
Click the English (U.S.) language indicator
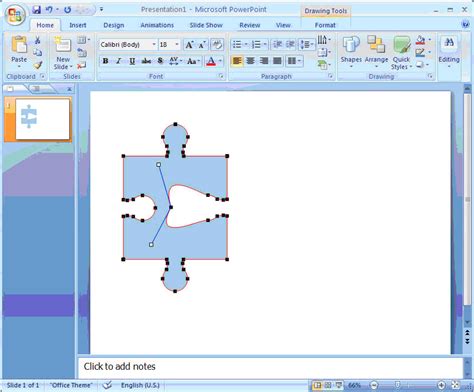tap(140, 385)
